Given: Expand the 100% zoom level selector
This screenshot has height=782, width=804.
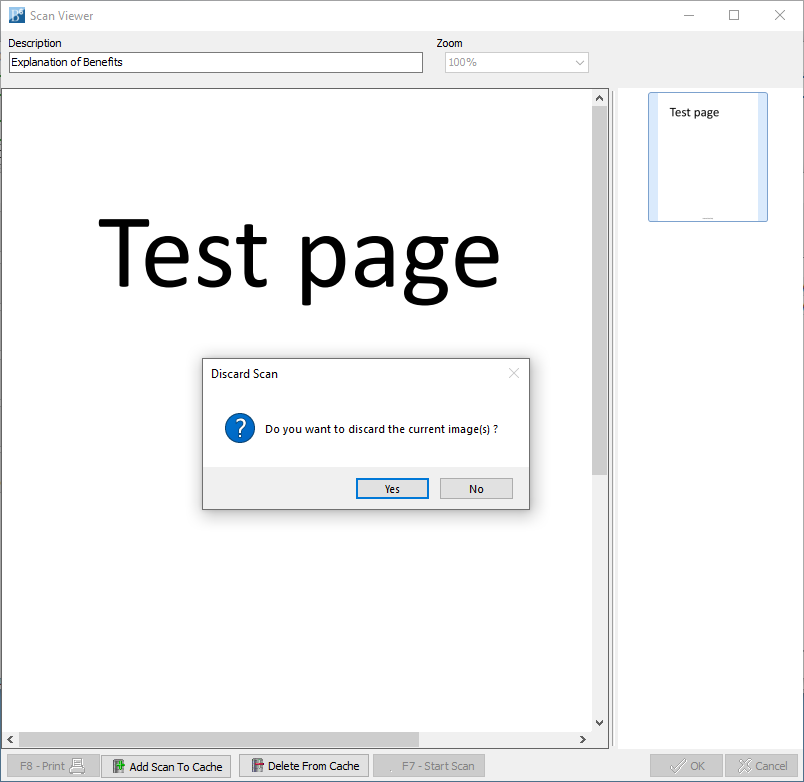Looking at the screenshot, I should pos(516,62).
